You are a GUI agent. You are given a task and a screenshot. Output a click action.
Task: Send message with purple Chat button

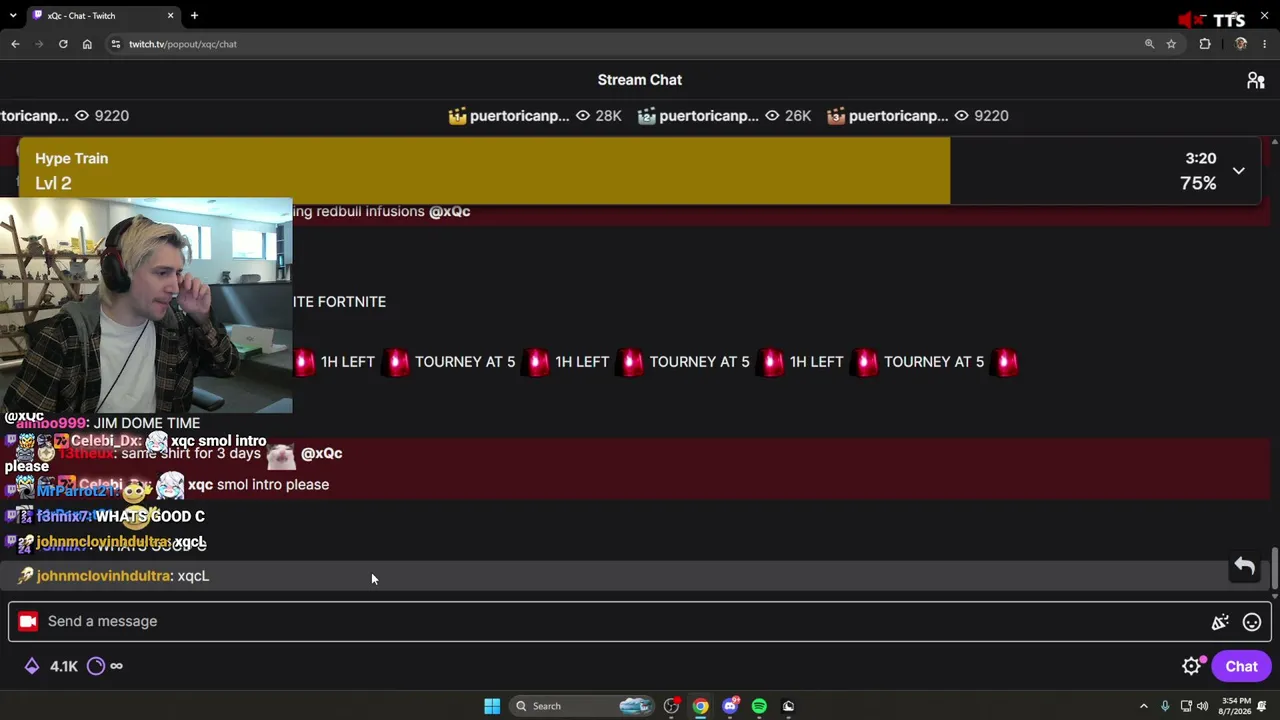1241,666
